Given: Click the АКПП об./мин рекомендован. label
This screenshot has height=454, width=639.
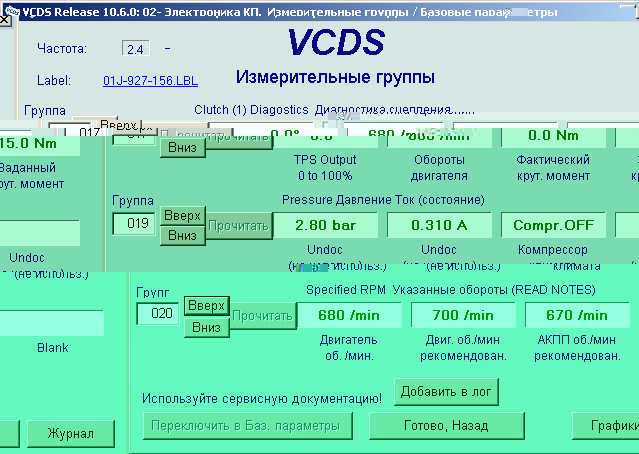Looking at the screenshot, I should point(577,348).
